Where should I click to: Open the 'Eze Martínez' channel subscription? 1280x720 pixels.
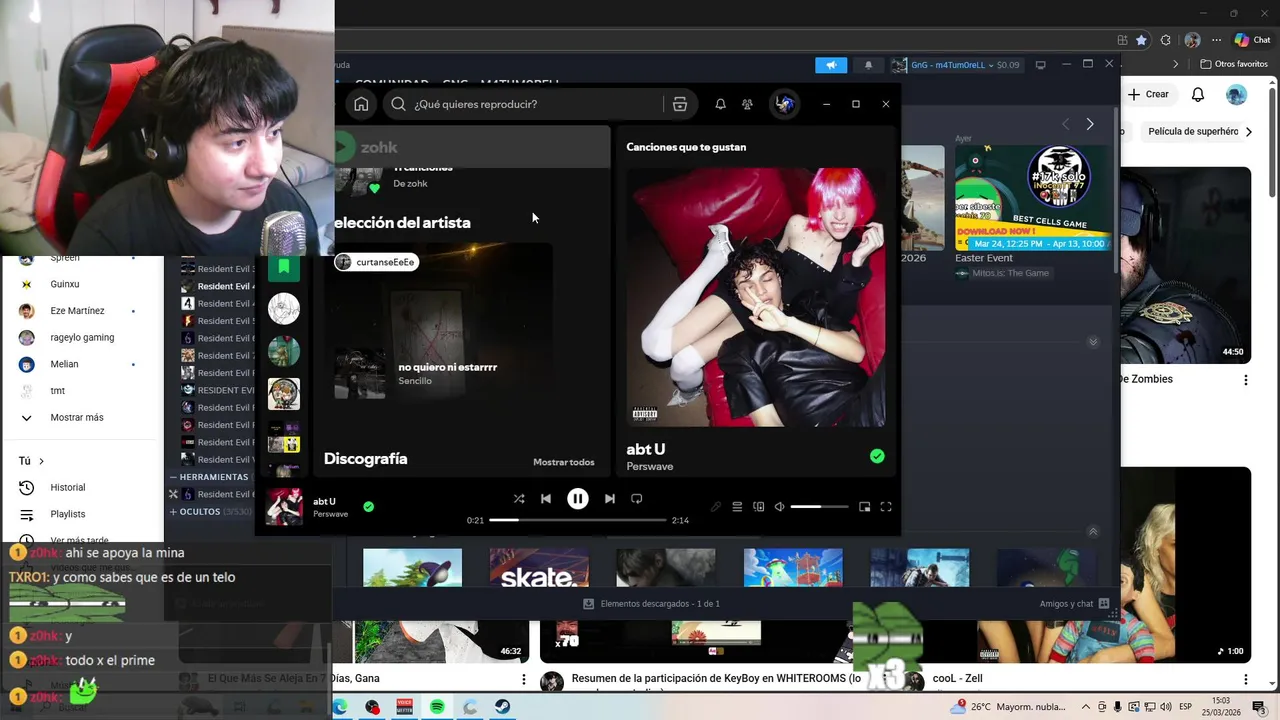77,311
